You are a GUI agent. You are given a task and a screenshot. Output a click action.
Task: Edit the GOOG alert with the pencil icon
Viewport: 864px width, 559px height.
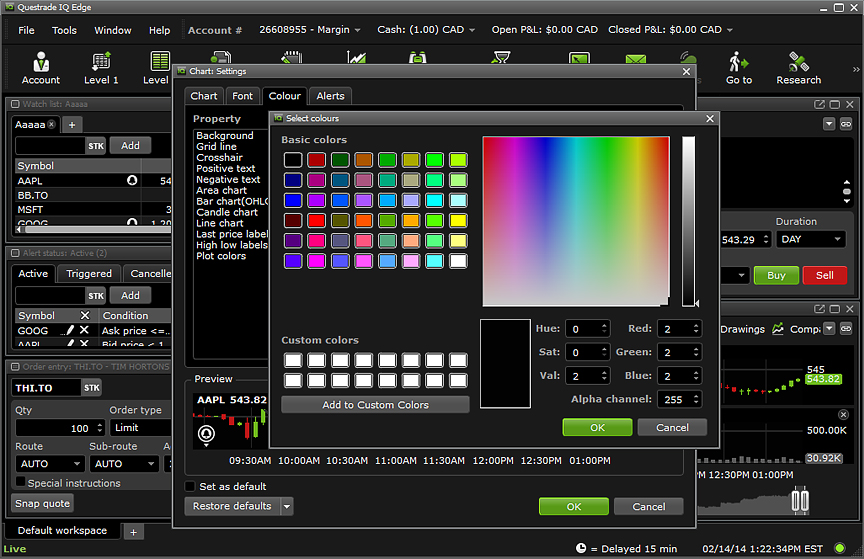point(69,330)
